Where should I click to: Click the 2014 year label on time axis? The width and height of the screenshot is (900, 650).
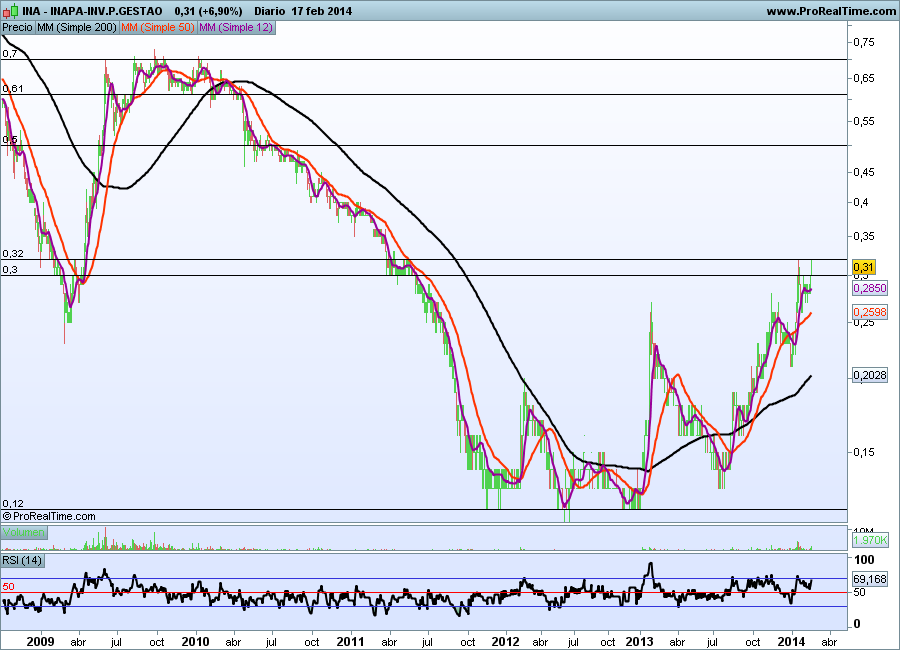coord(793,642)
